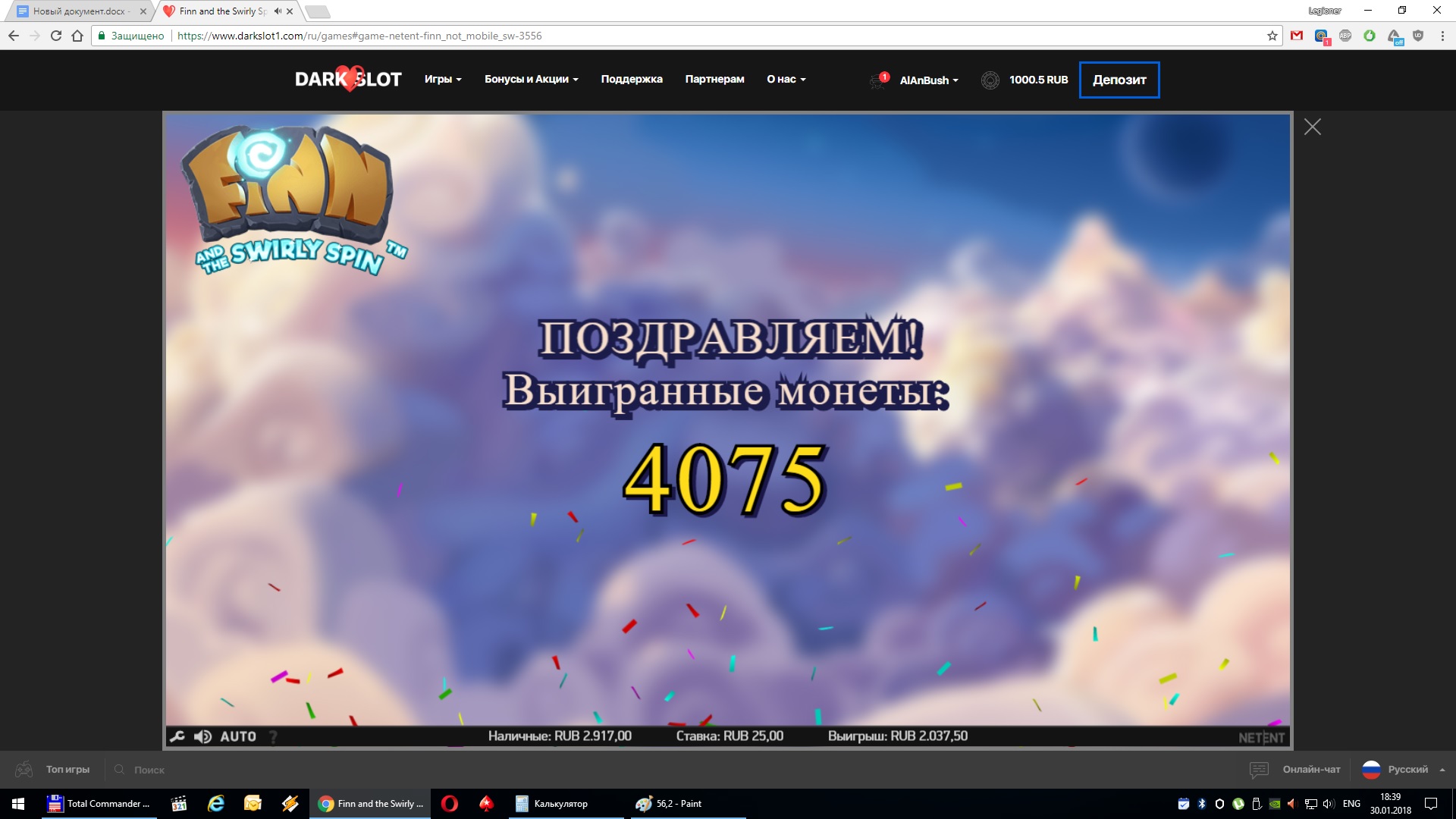Open Media Player Classic taskbar icon
The height and width of the screenshot is (819, 1456).
[x=179, y=804]
